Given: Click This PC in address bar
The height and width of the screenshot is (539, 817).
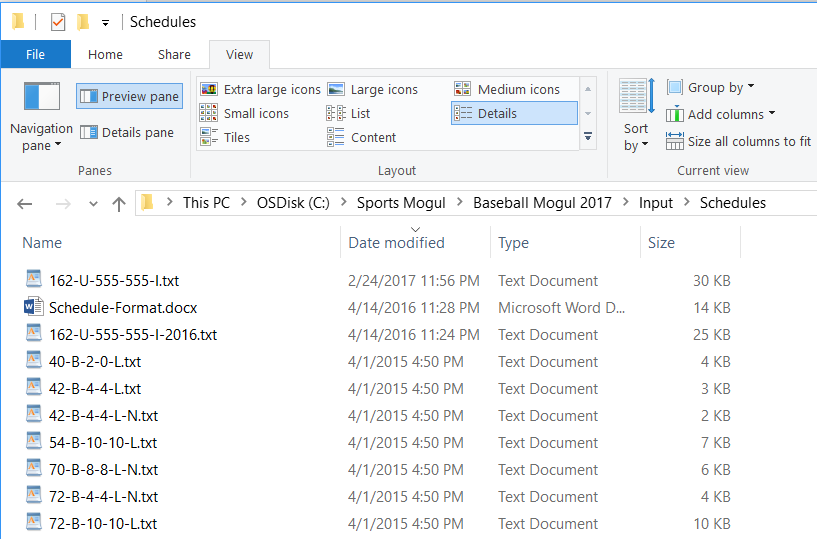Looking at the screenshot, I should pyautogui.click(x=206, y=203).
